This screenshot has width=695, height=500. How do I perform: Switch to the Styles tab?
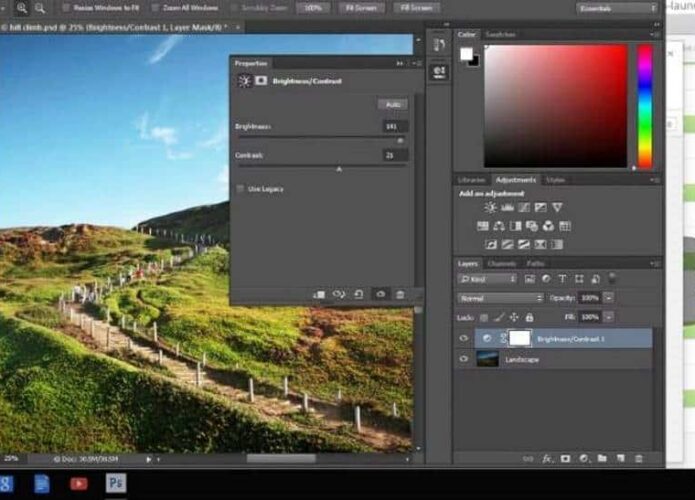coord(555,180)
